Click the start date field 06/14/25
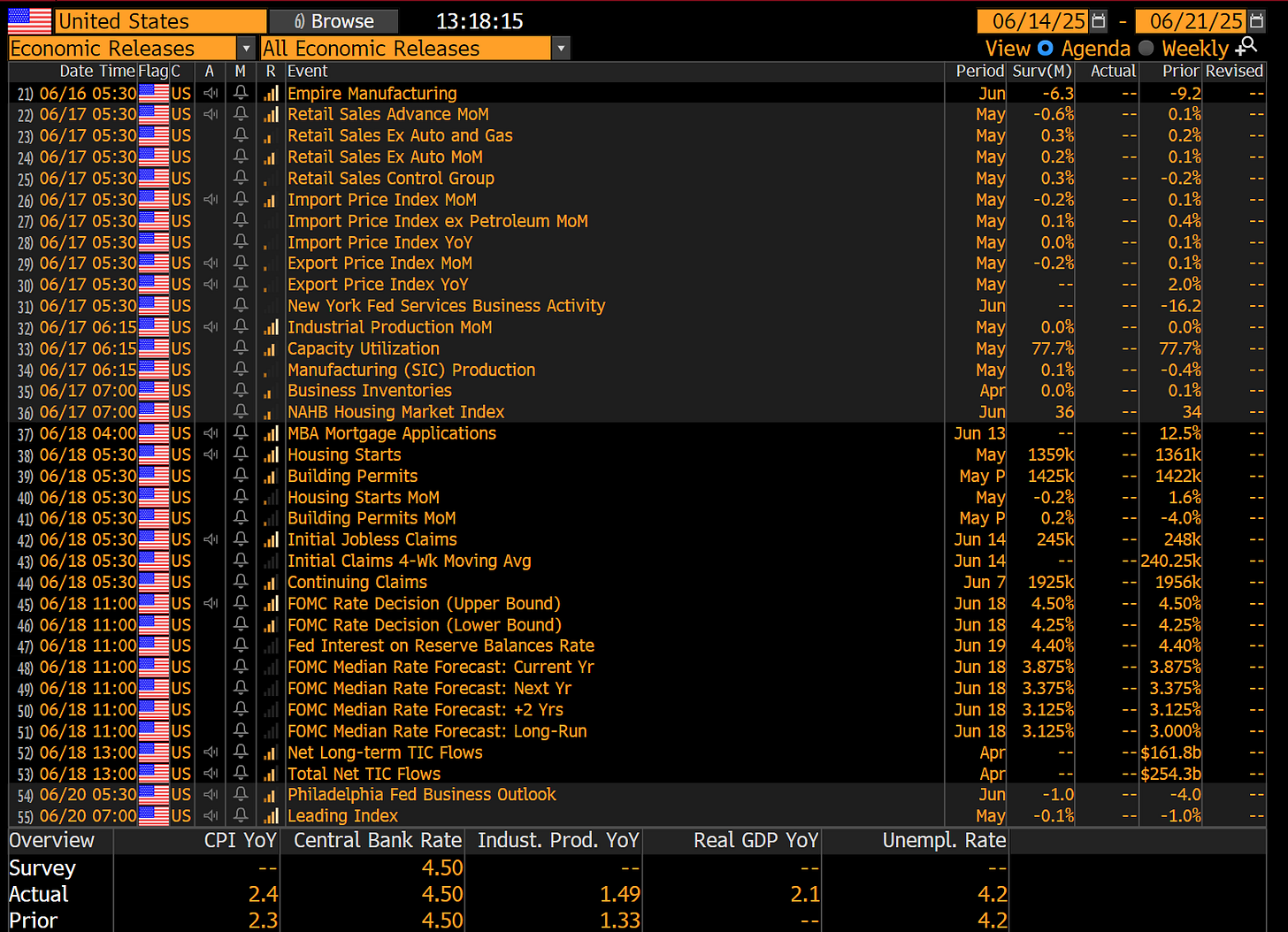1288x932 pixels. coord(1033,21)
